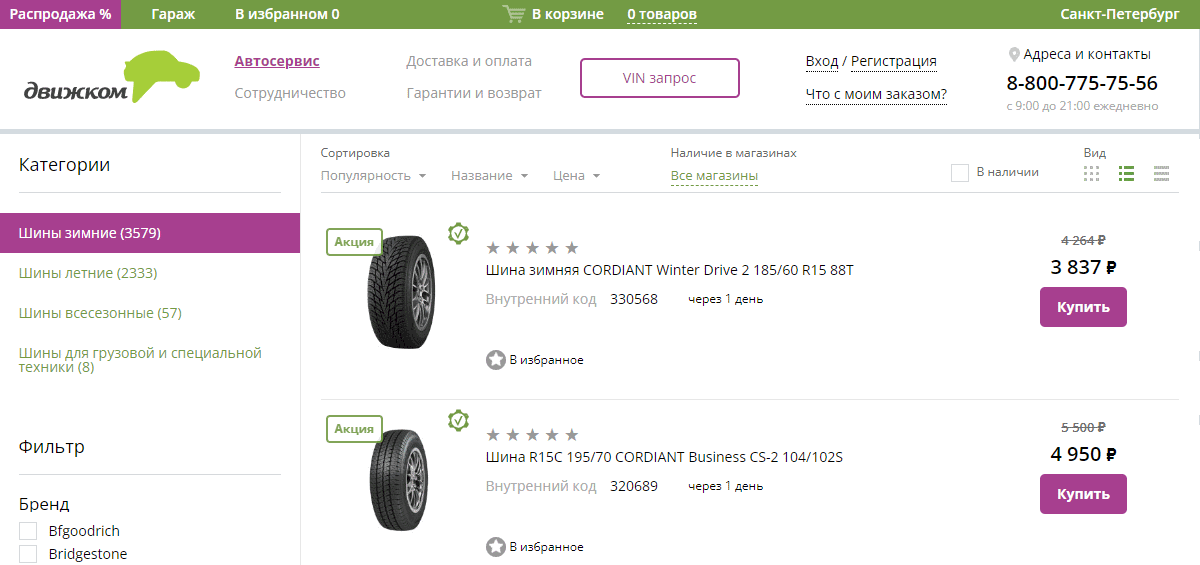The width and height of the screenshot is (1200, 565).
Task: Switch to compact rows view
Action: 1161,173
